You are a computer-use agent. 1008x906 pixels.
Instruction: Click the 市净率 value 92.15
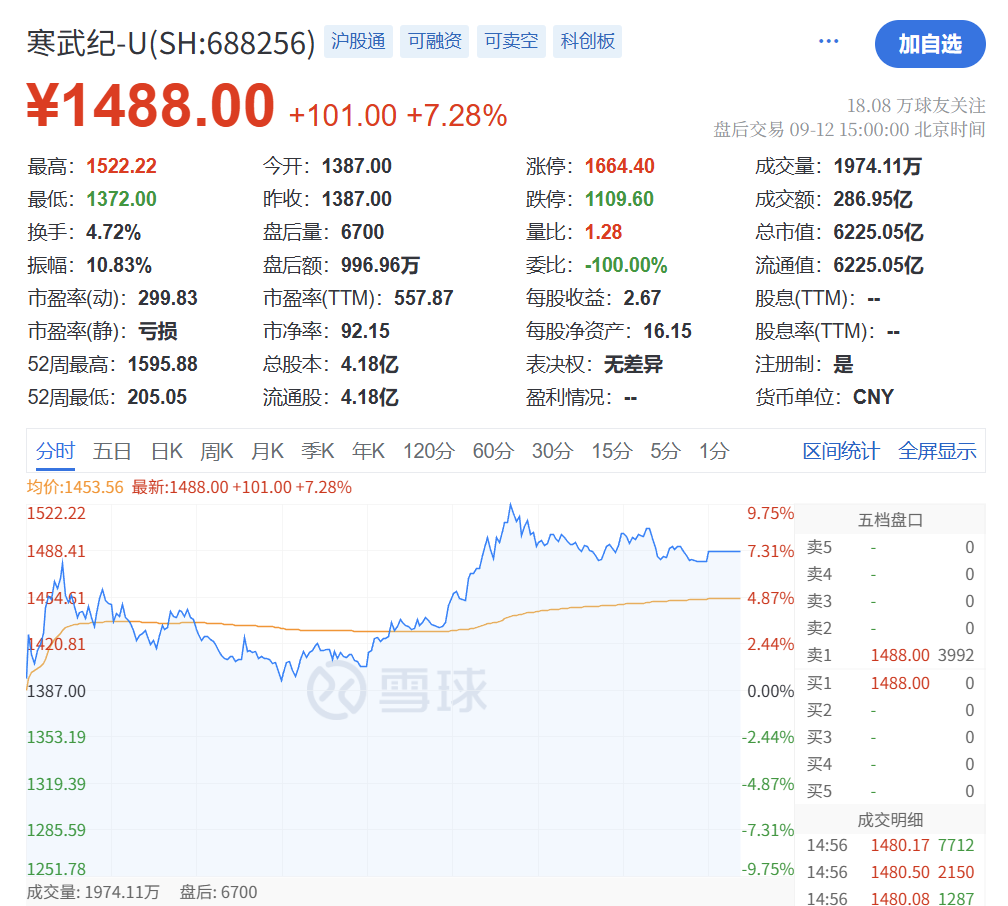[x=365, y=331]
